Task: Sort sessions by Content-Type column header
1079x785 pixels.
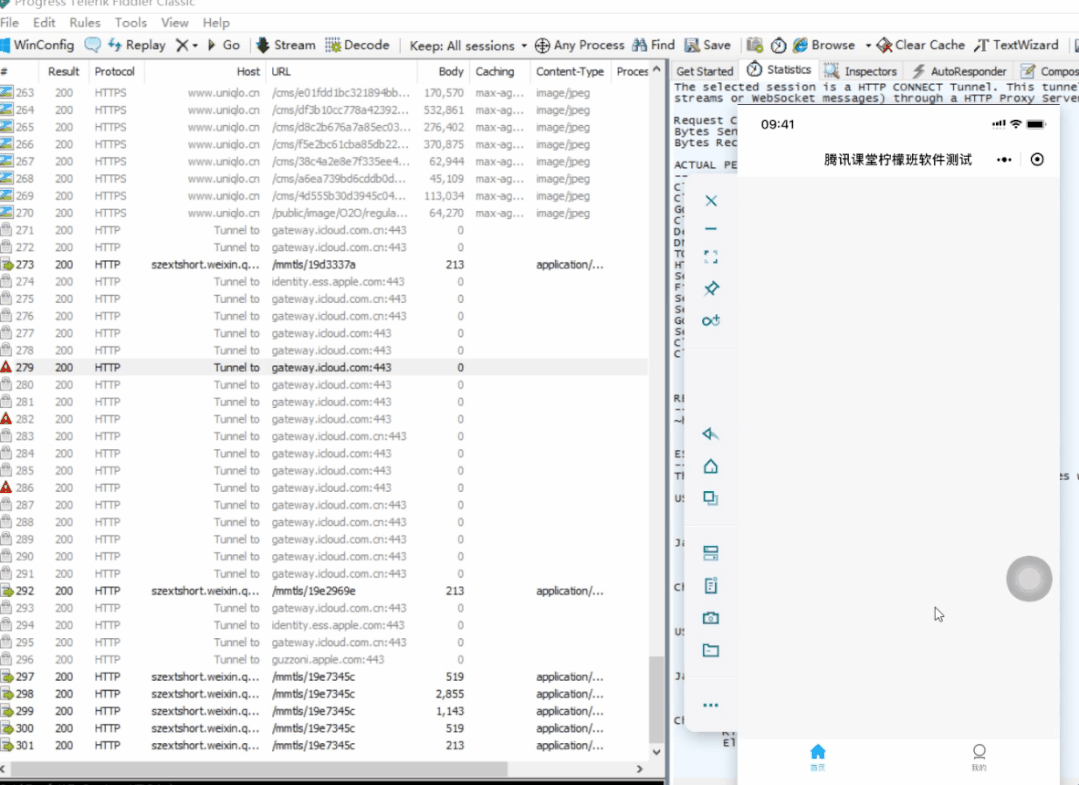Action: pyautogui.click(x=570, y=71)
